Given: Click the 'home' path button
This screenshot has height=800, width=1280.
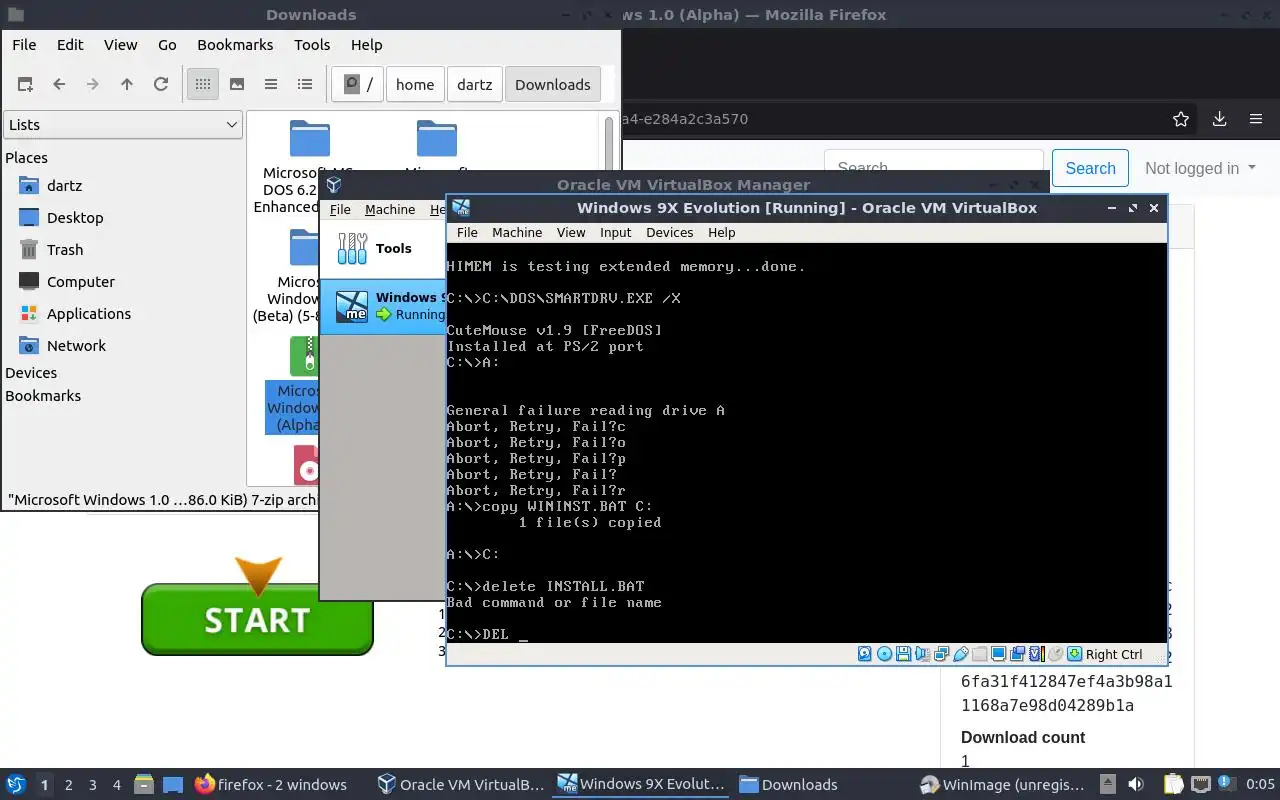Looking at the screenshot, I should [415, 85].
